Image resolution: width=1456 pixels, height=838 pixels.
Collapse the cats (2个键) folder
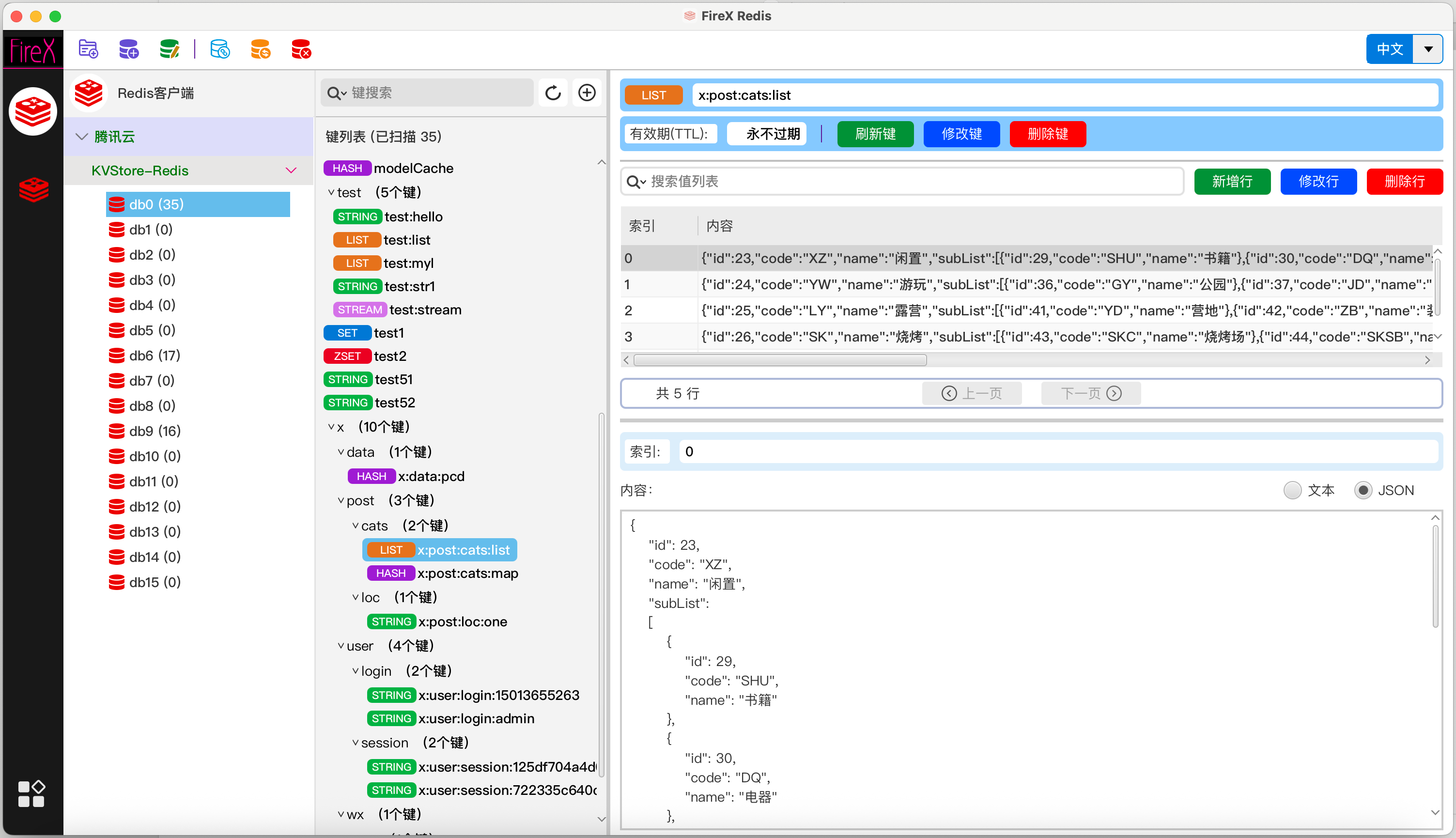(x=355, y=526)
